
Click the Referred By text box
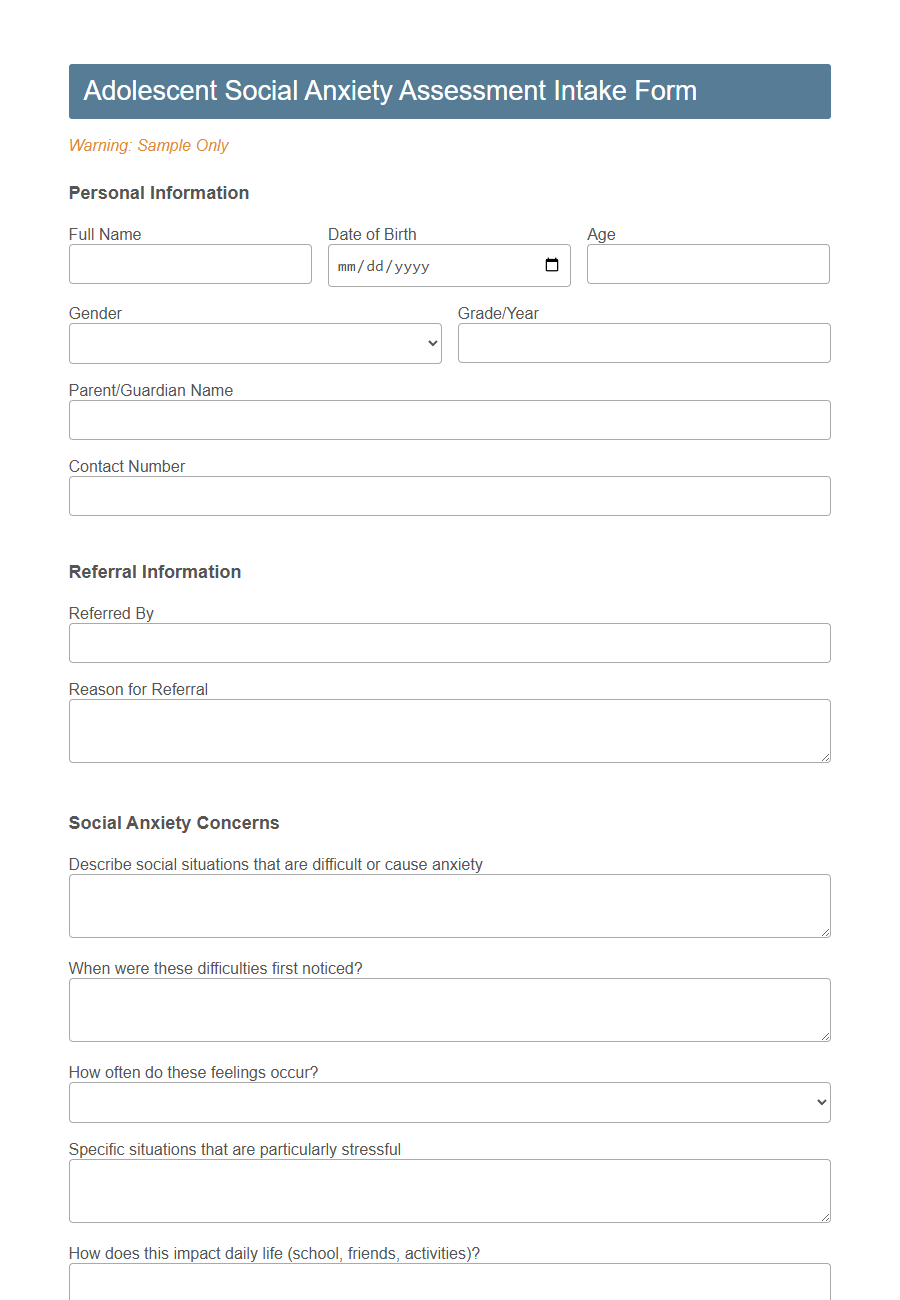point(449,643)
